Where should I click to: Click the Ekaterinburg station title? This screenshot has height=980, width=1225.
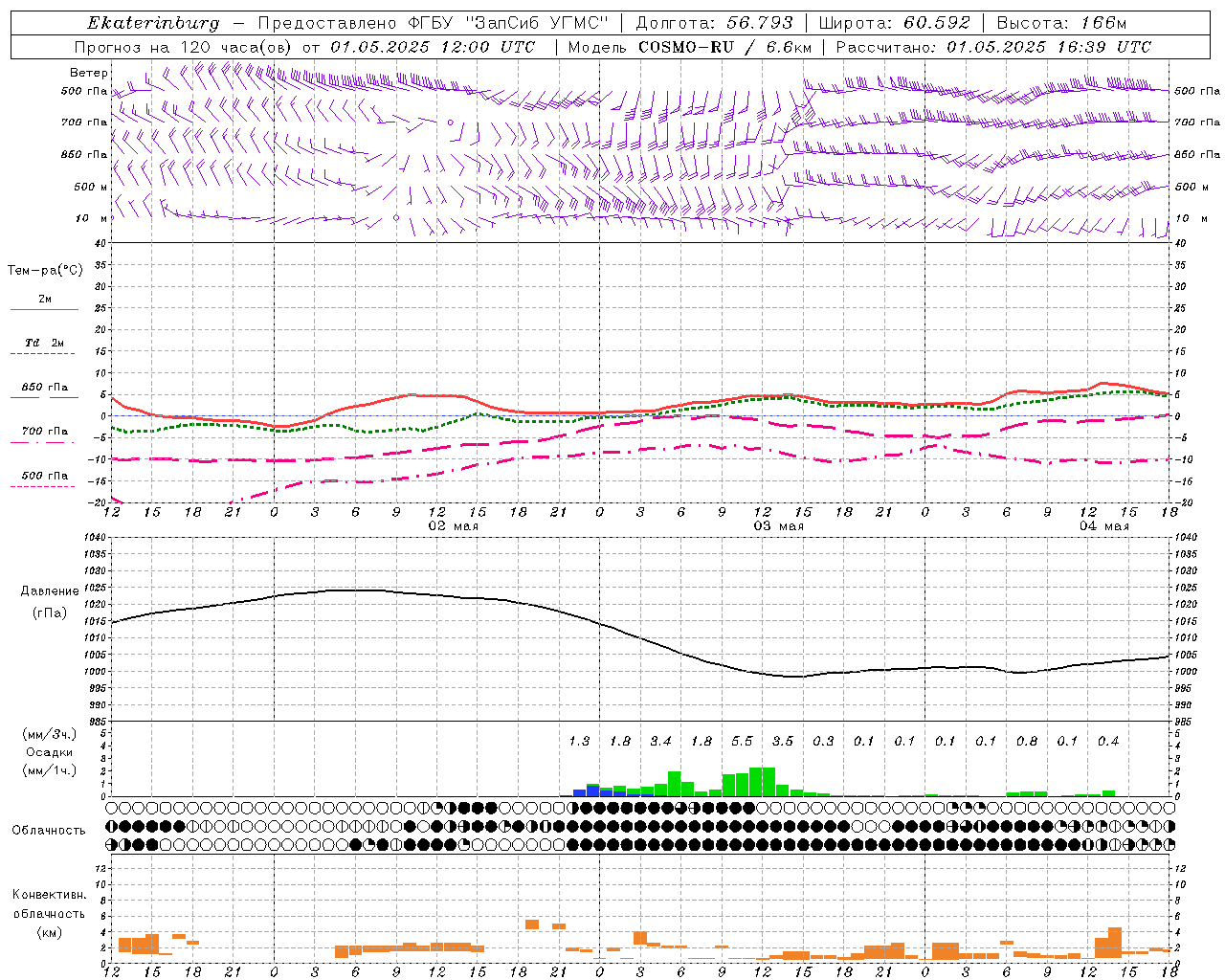click(153, 23)
